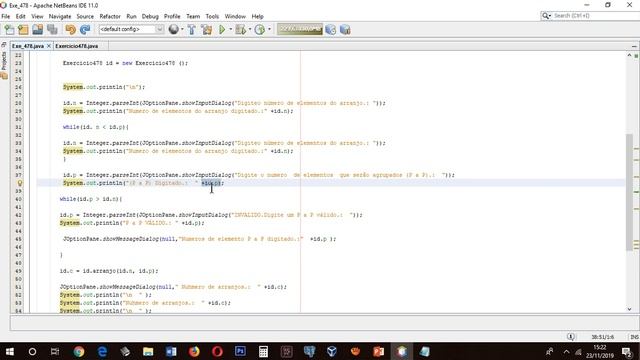Show hidden system tray icons
The height and width of the screenshot is (360, 640).
tap(566, 351)
